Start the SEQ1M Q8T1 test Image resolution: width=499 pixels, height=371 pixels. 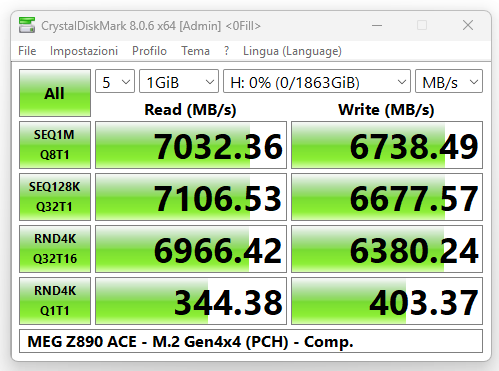point(55,145)
